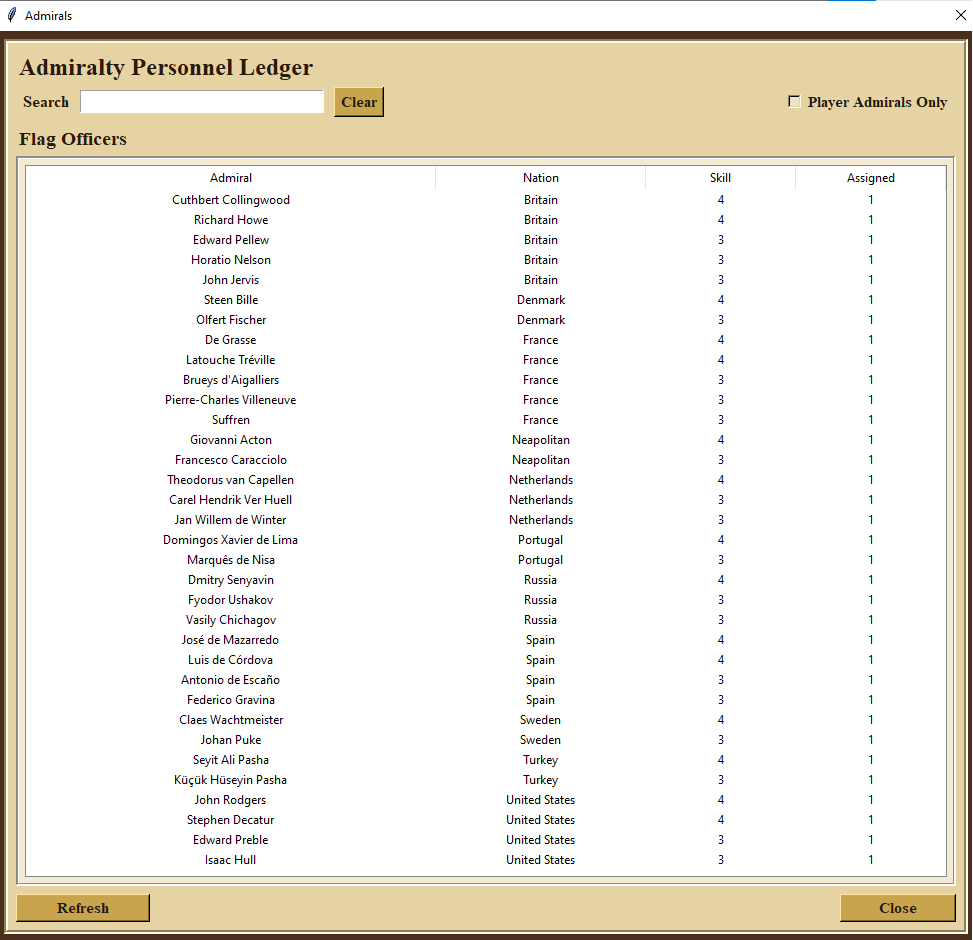Select the Küçük Hüseyin Pasha row

click(486, 780)
